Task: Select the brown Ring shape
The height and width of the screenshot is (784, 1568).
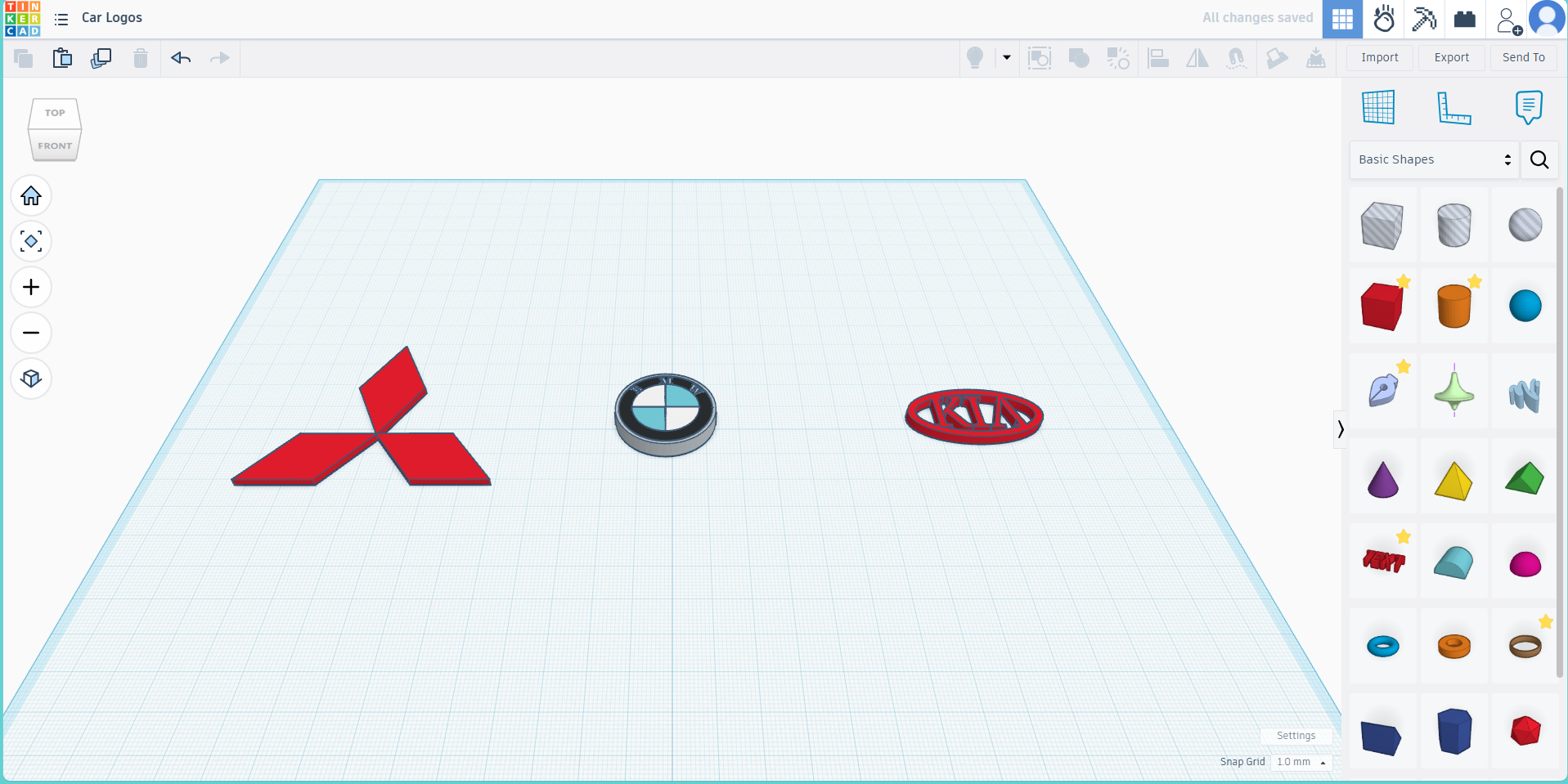Action: pyautogui.click(x=1525, y=647)
